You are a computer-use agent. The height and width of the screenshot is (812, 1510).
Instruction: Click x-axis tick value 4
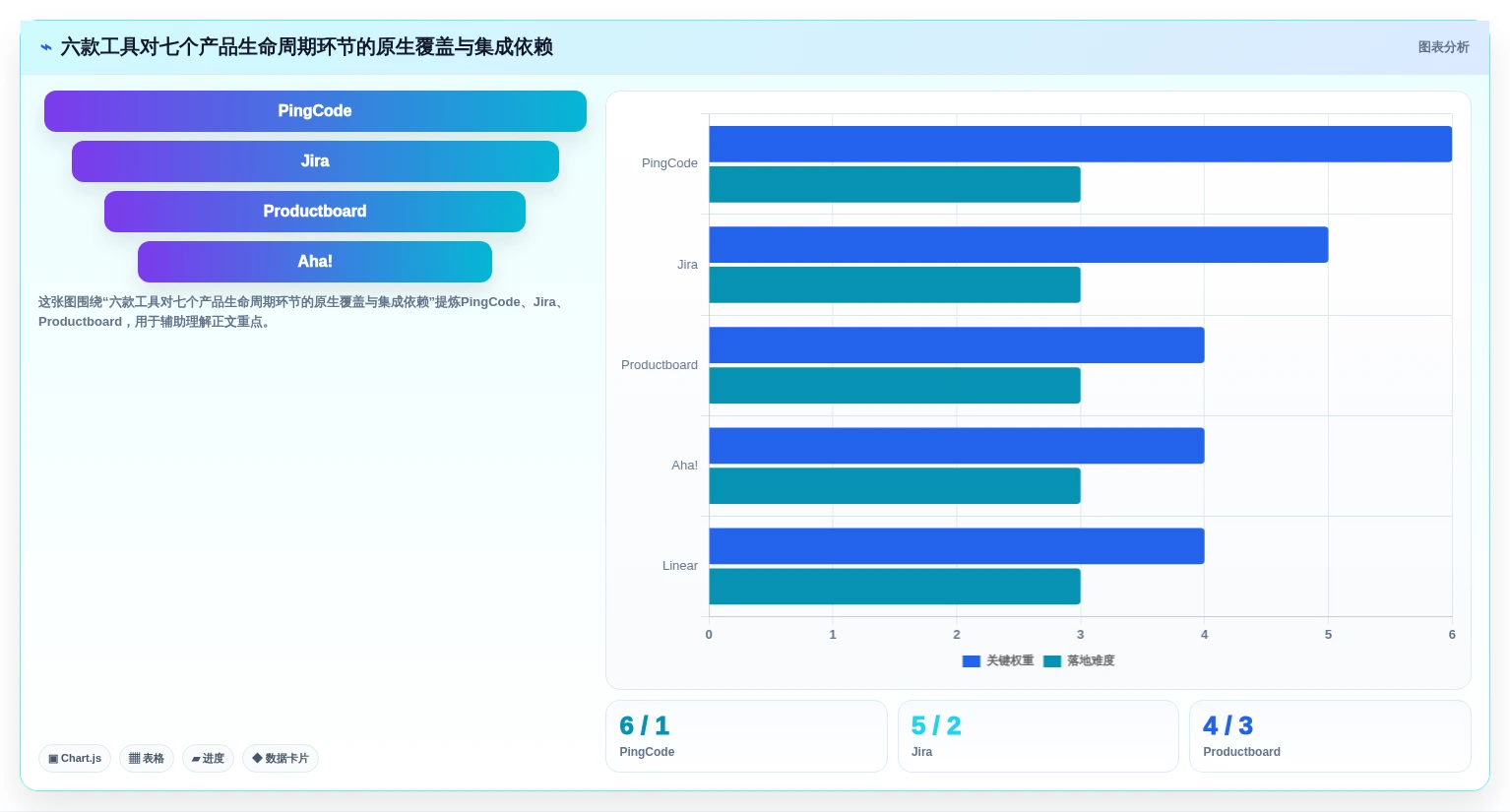(1205, 635)
